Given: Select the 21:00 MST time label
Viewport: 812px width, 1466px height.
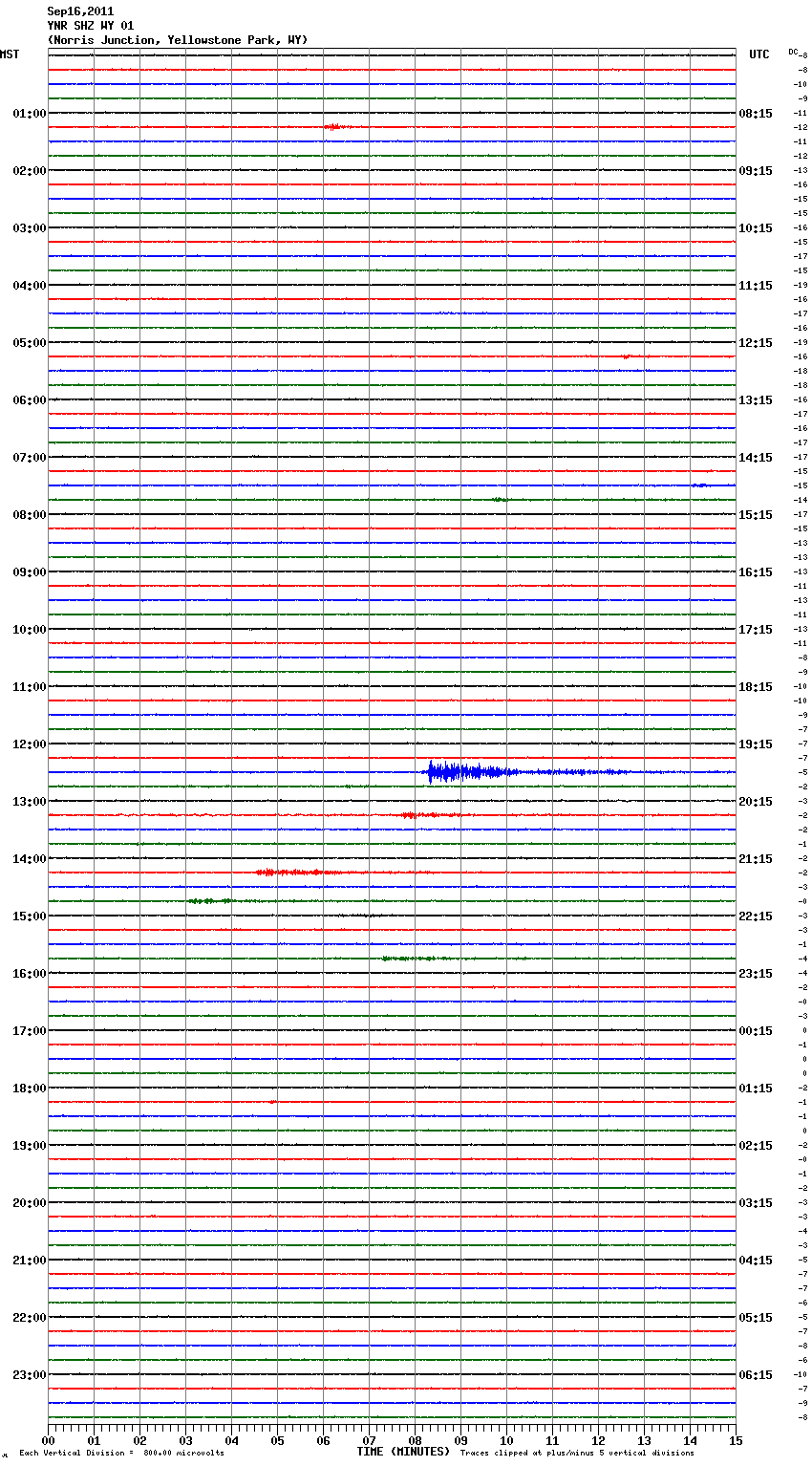Looking at the screenshot, I should pyautogui.click(x=30, y=1260).
